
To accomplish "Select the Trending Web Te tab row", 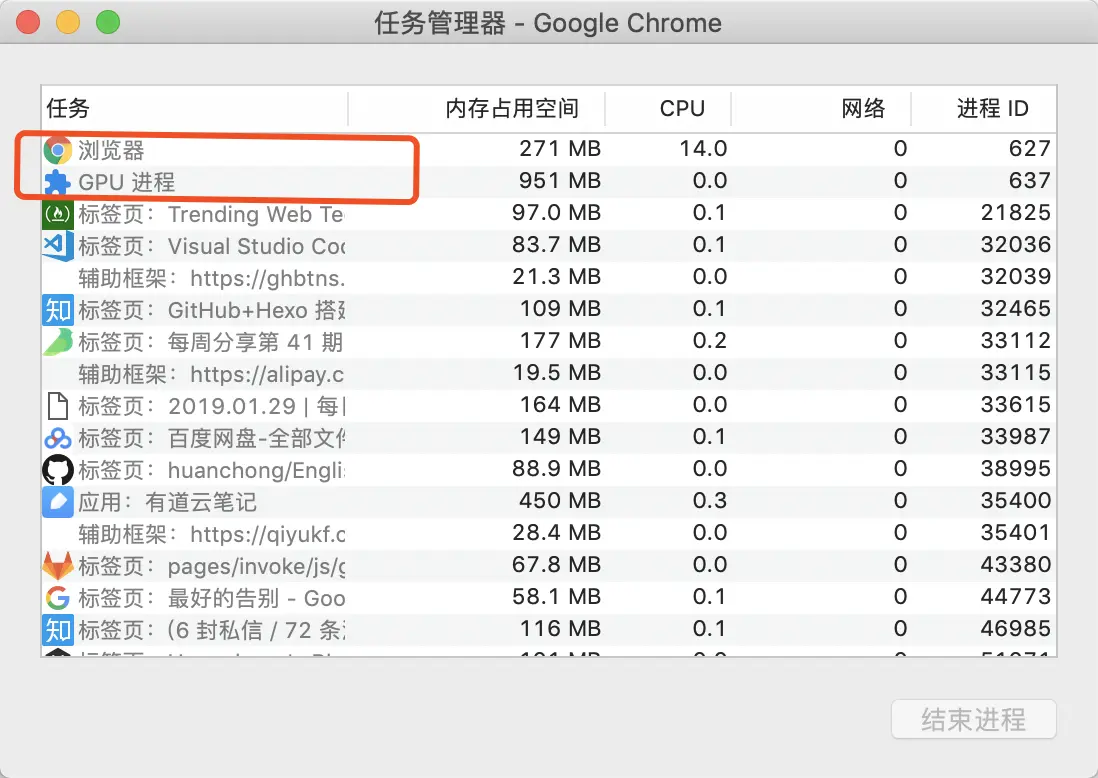I will pyautogui.click(x=549, y=214).
